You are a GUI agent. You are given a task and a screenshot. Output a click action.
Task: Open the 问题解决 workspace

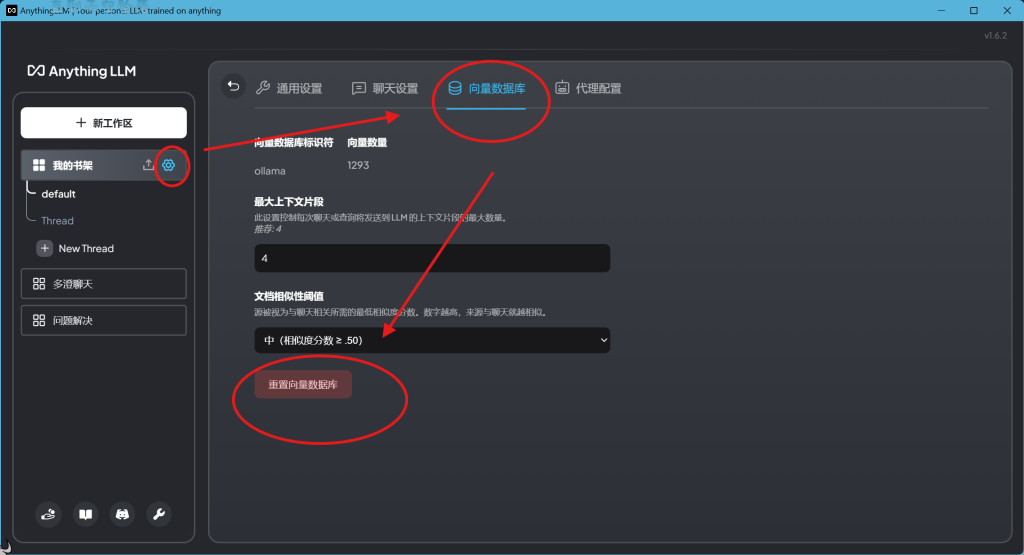[x=104, y=321]
